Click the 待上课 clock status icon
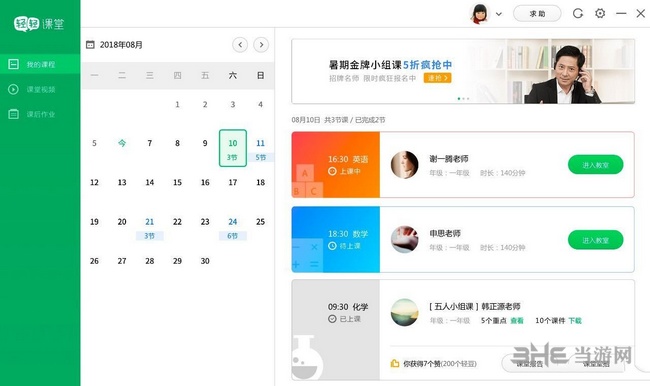The height and width of the screenshot is (386, 650). [x=332, y=246]
